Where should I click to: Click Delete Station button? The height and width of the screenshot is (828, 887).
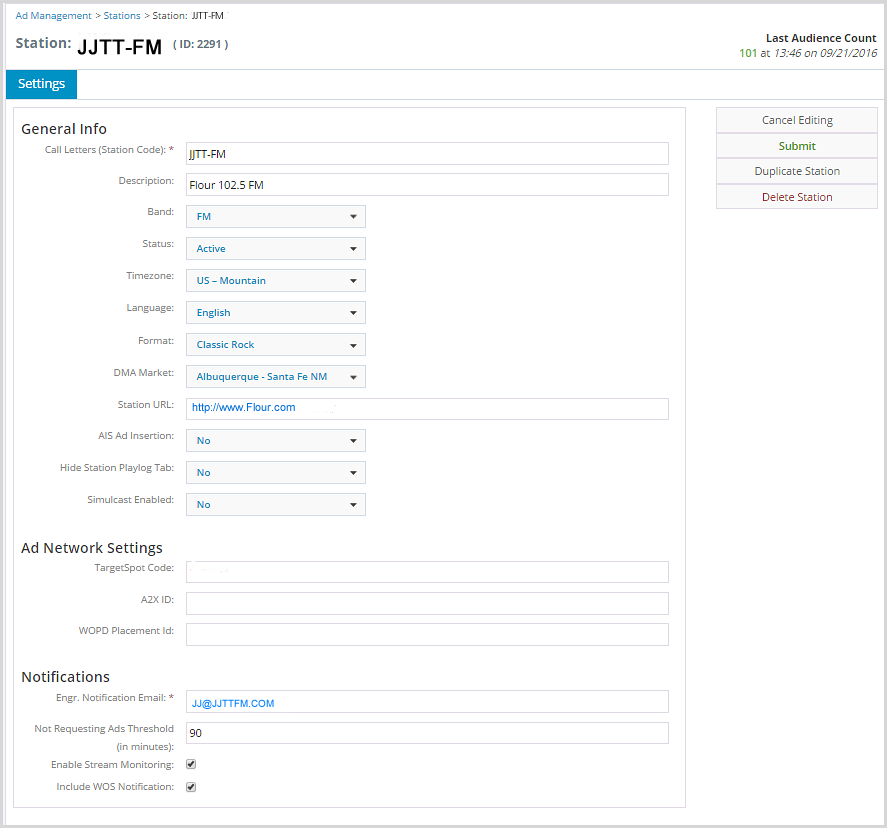[x=796, y=197]
